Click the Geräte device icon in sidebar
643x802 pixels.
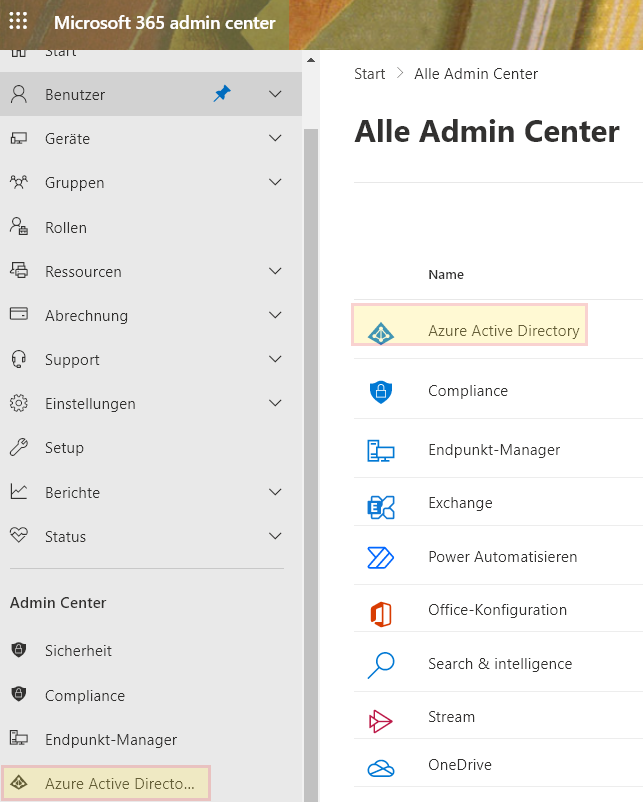19,139
